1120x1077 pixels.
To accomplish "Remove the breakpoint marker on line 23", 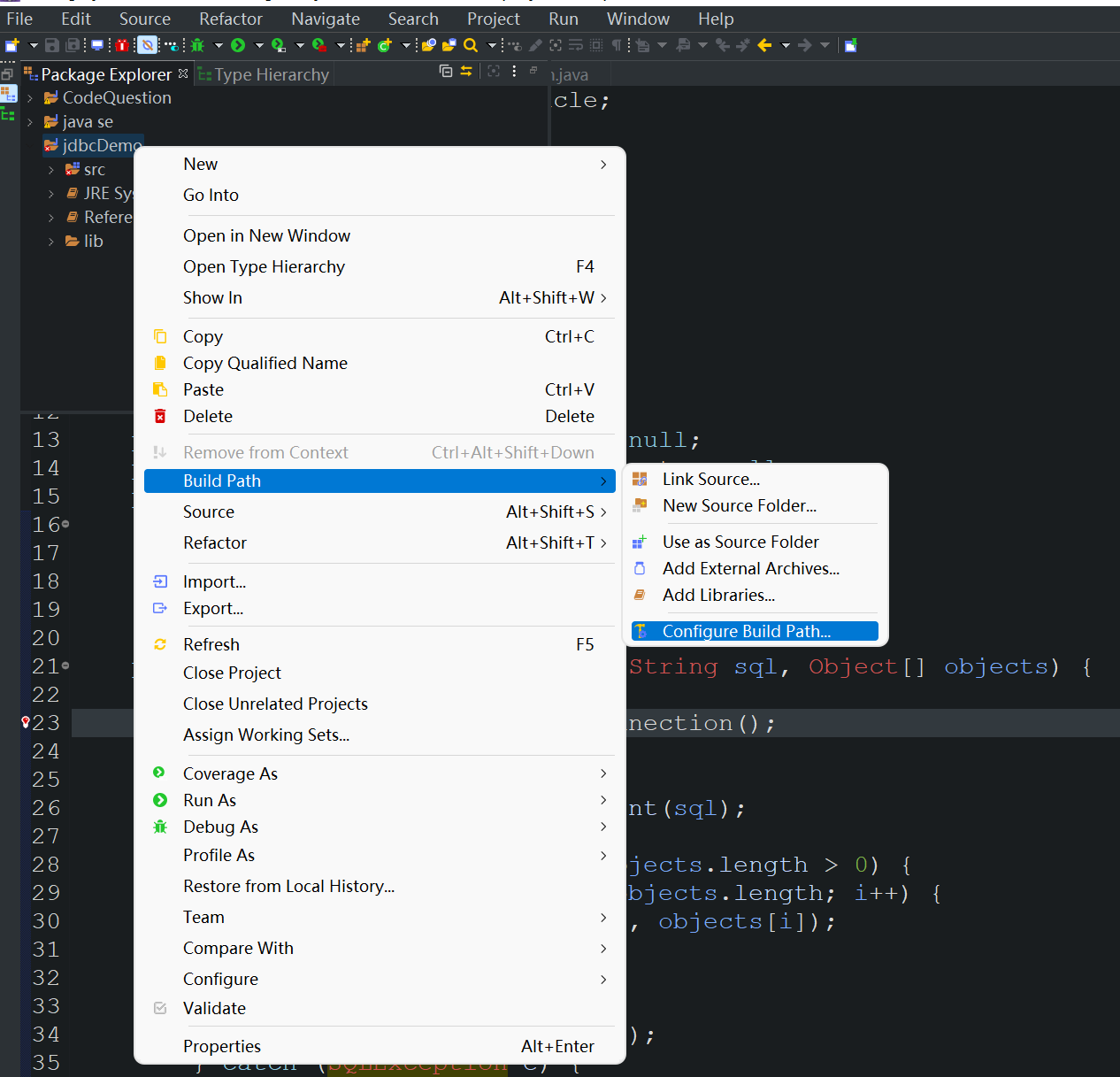I will coord(25,723).
